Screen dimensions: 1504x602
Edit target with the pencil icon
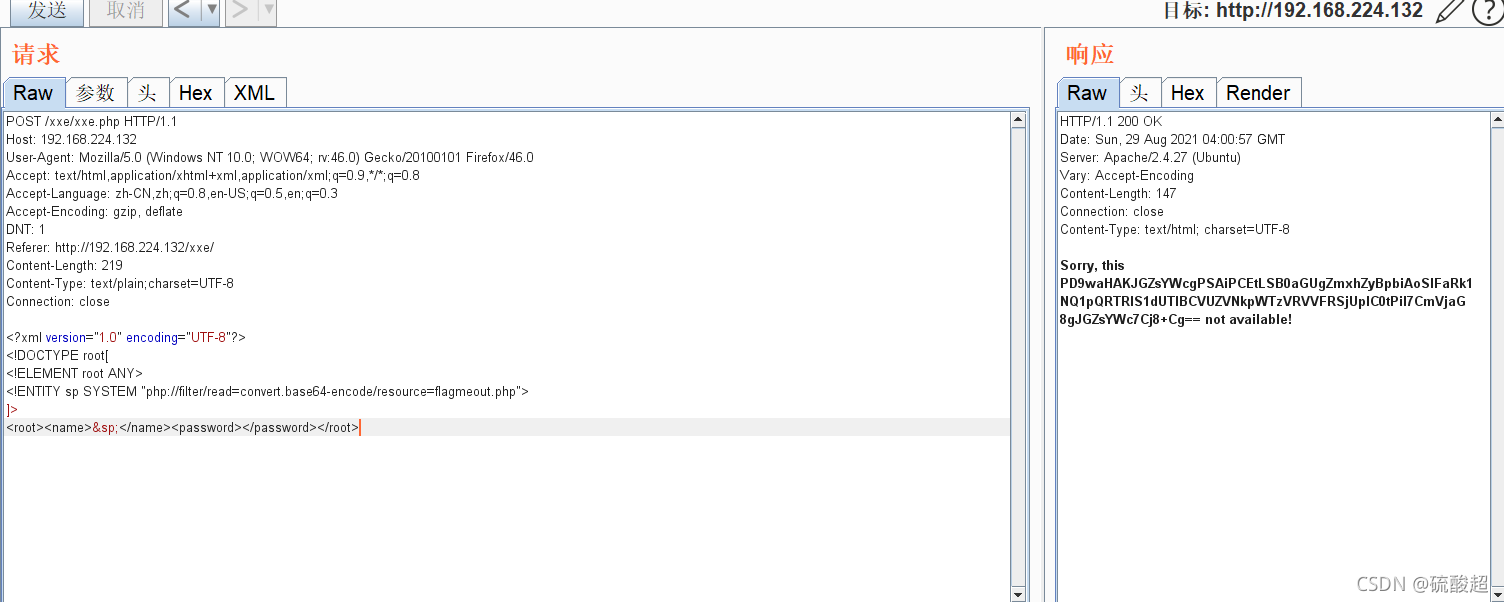[x=1449, y=11]
